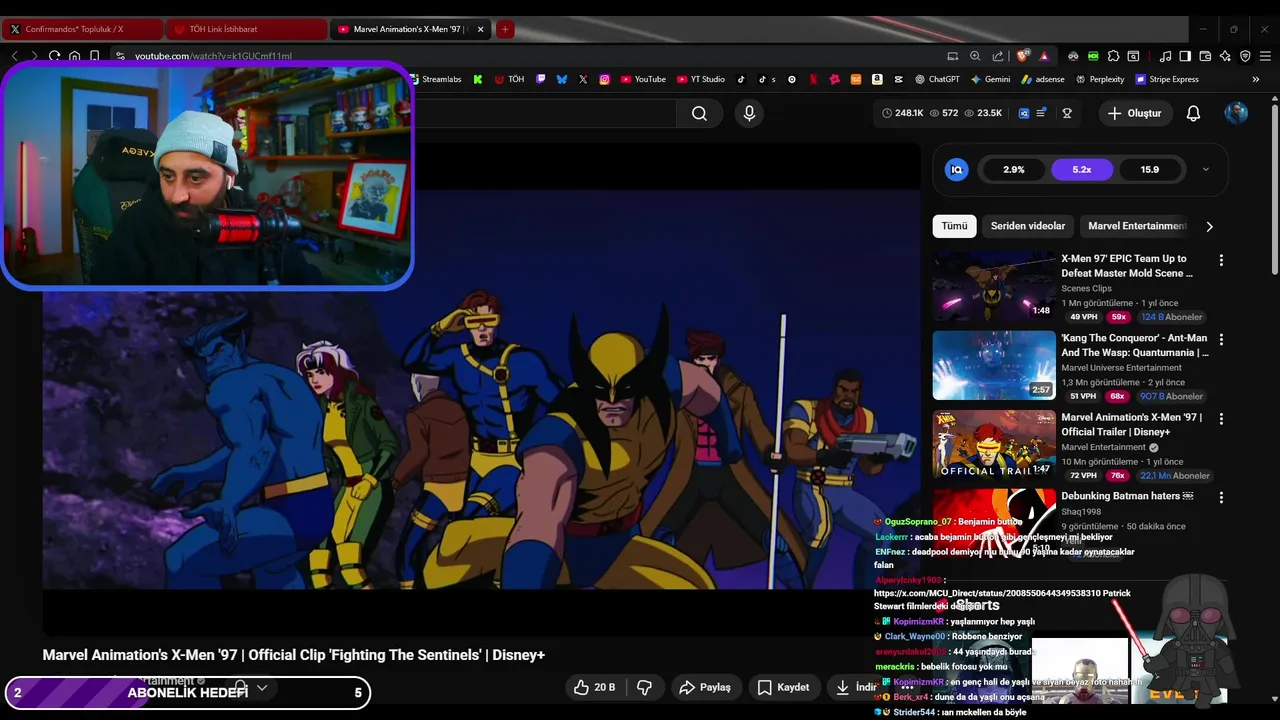The width and height of the screenshot is (1280, 720).
Task: Open a new browser tab with plus
Action: click(505, 29)
